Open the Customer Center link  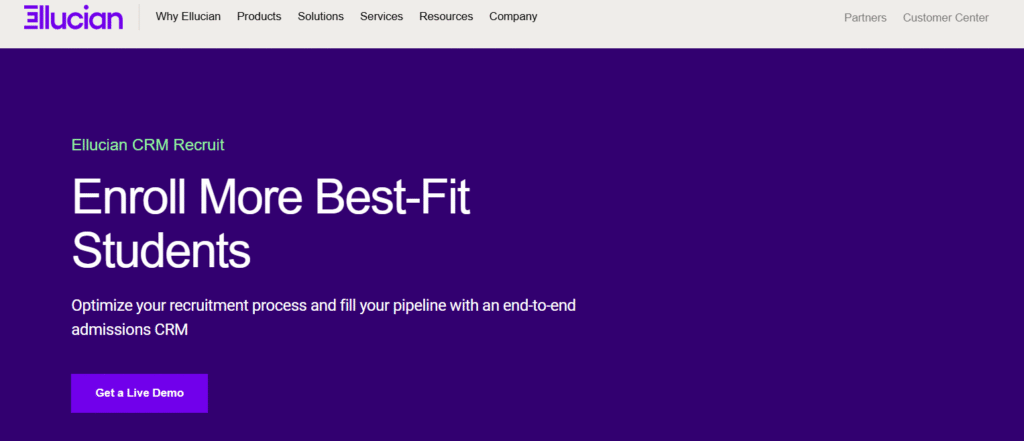click(x=945, y=18)
